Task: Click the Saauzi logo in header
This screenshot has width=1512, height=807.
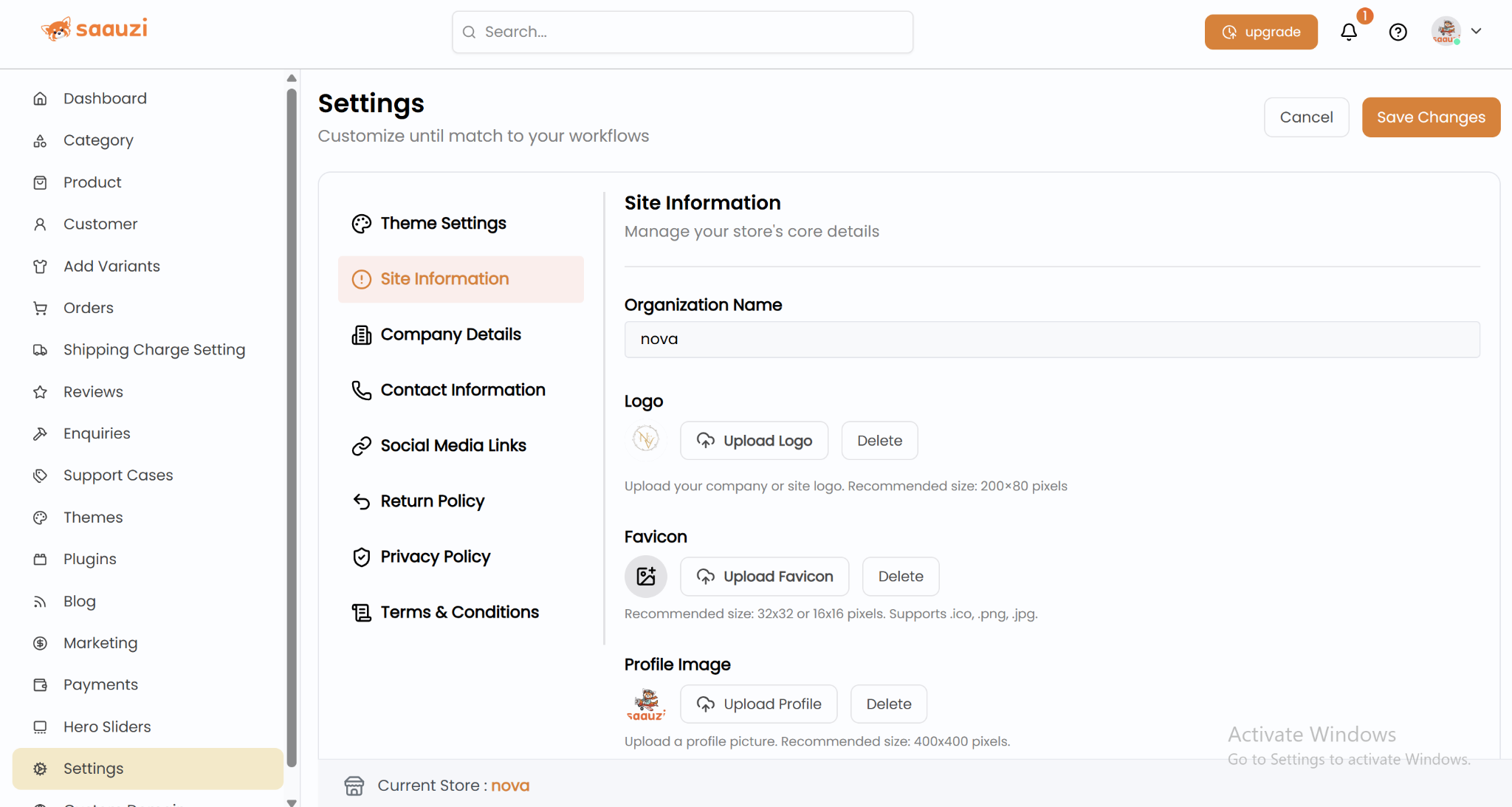Action: click(94, 30)
